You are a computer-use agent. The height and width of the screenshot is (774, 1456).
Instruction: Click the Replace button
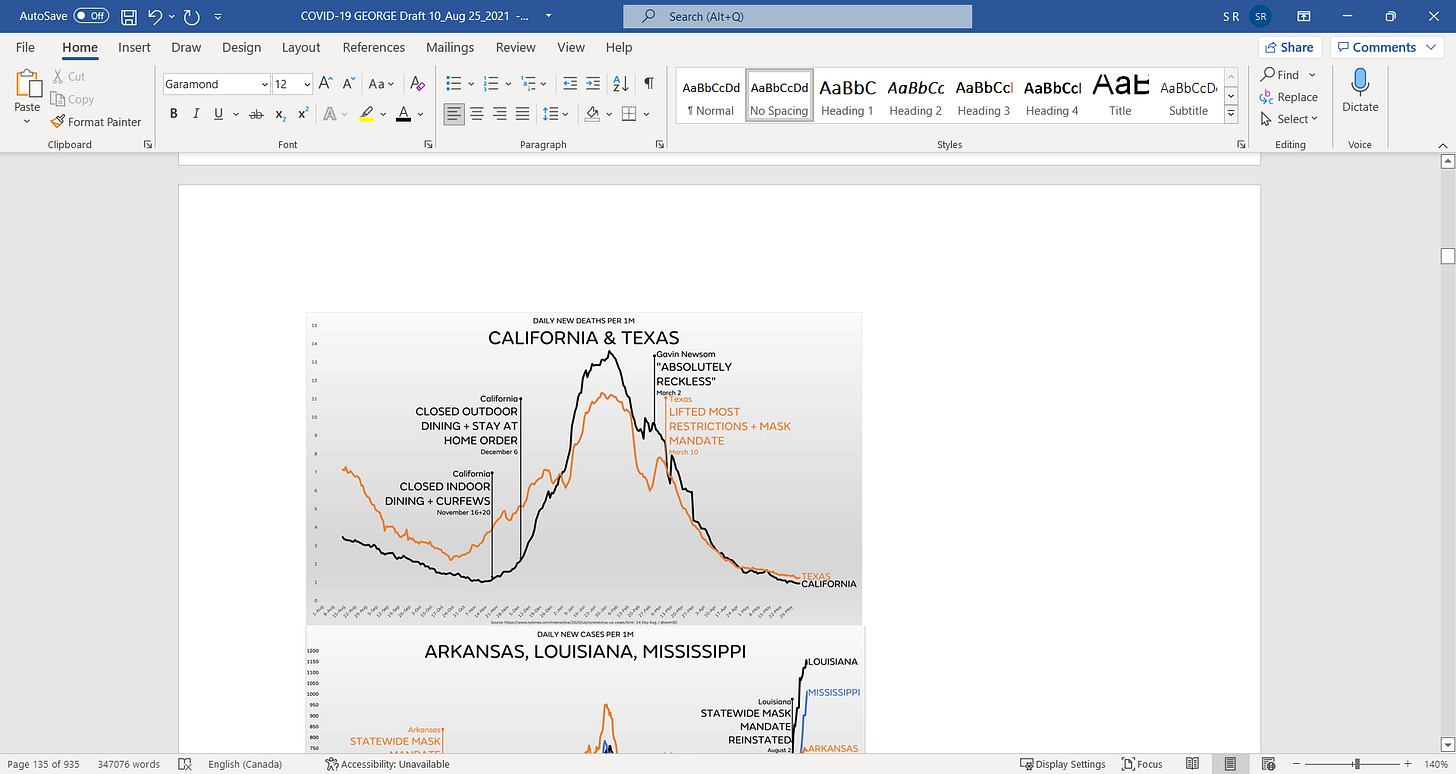click(x=1289, y=97)
